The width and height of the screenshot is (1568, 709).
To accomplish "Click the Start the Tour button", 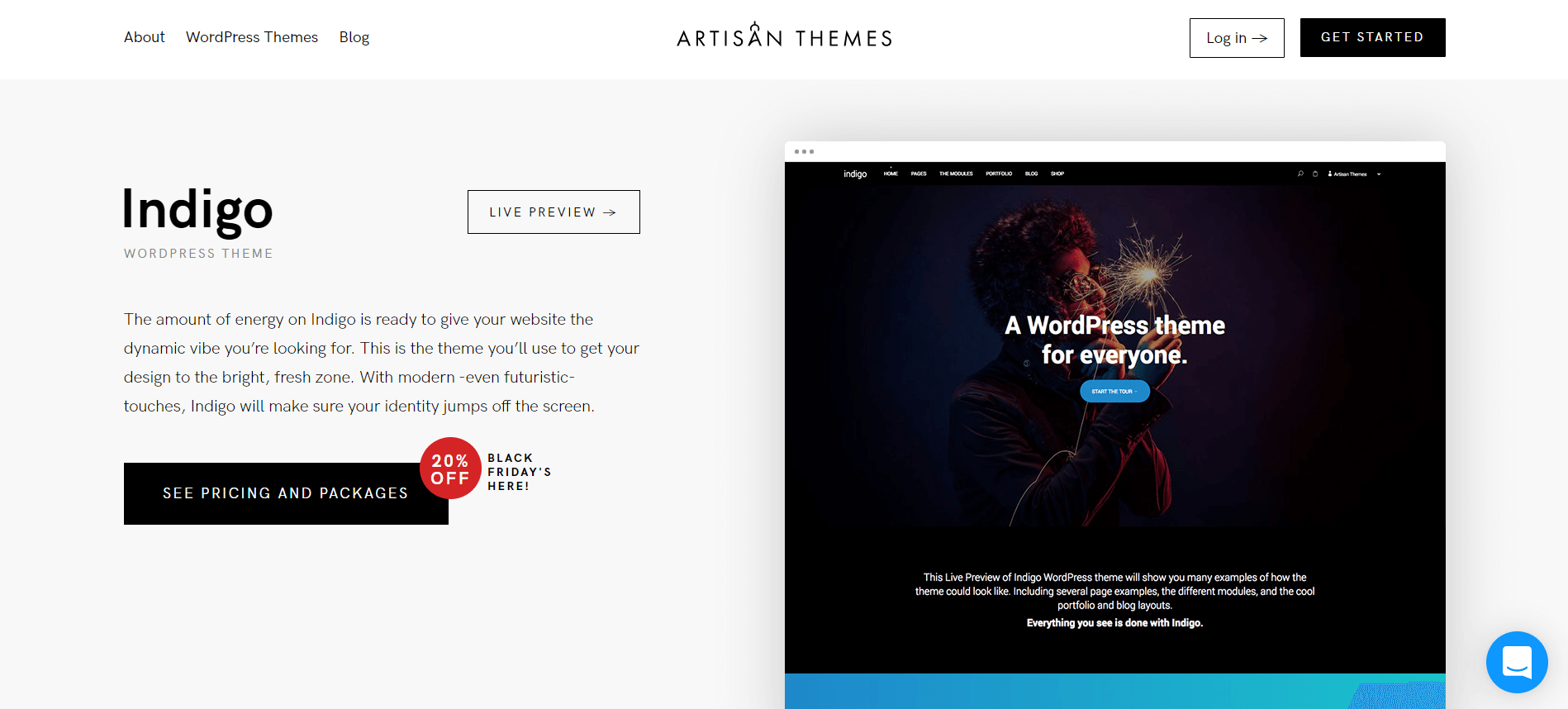I will (1114, 392).
